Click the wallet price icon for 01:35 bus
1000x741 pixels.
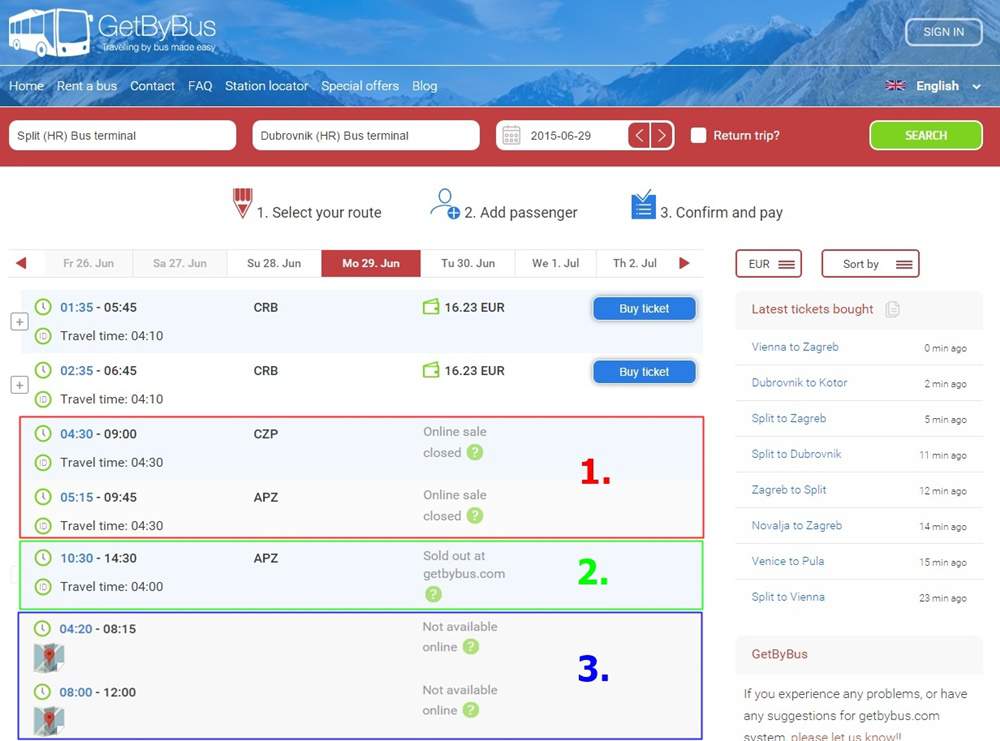(431, 307)
